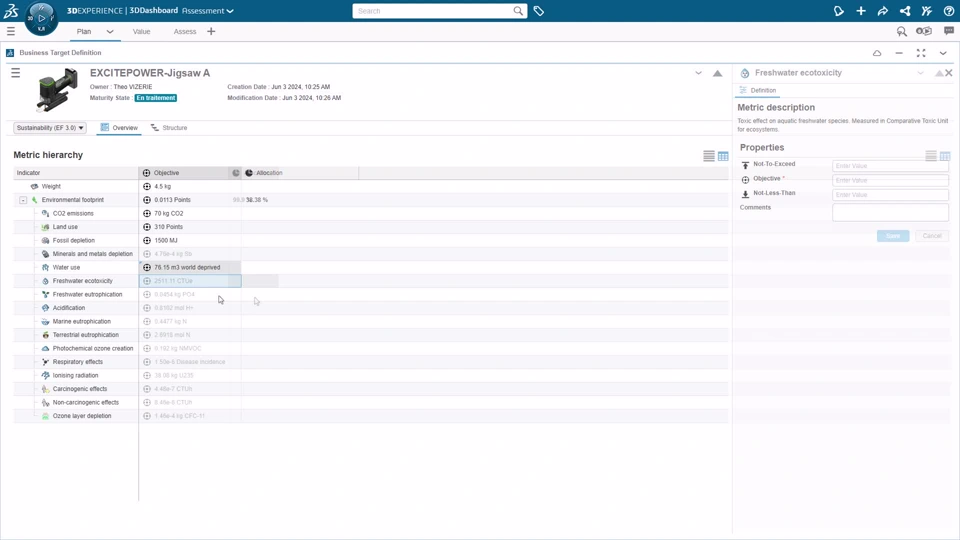Click the user search icon under header
Image resolution: width=960 pixels, height=540 pixels.
tap(902, 31)
